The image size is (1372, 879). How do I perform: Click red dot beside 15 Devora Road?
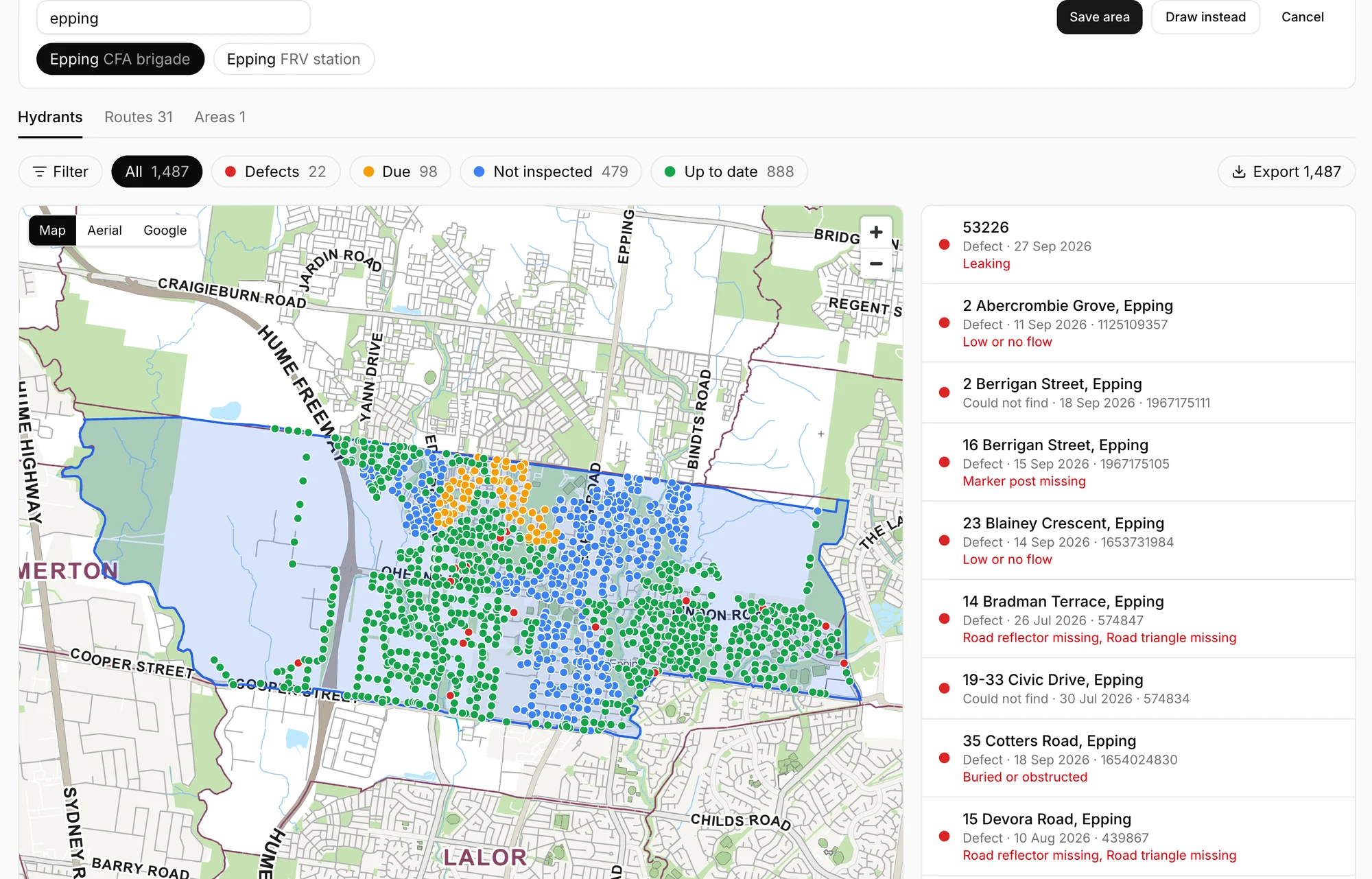(x=945, y=836)
